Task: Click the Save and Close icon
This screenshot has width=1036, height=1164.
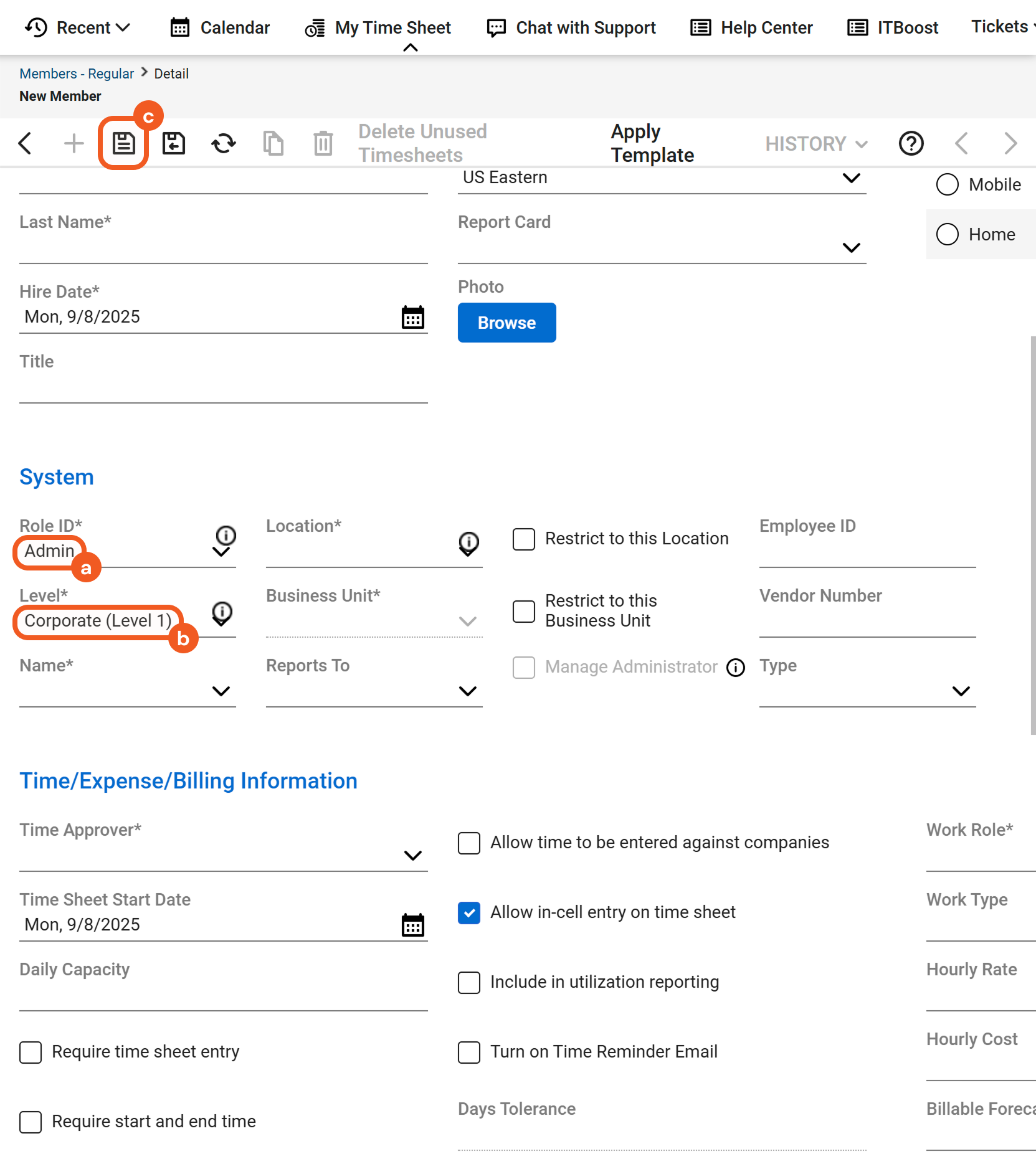Action: [173, 143]
